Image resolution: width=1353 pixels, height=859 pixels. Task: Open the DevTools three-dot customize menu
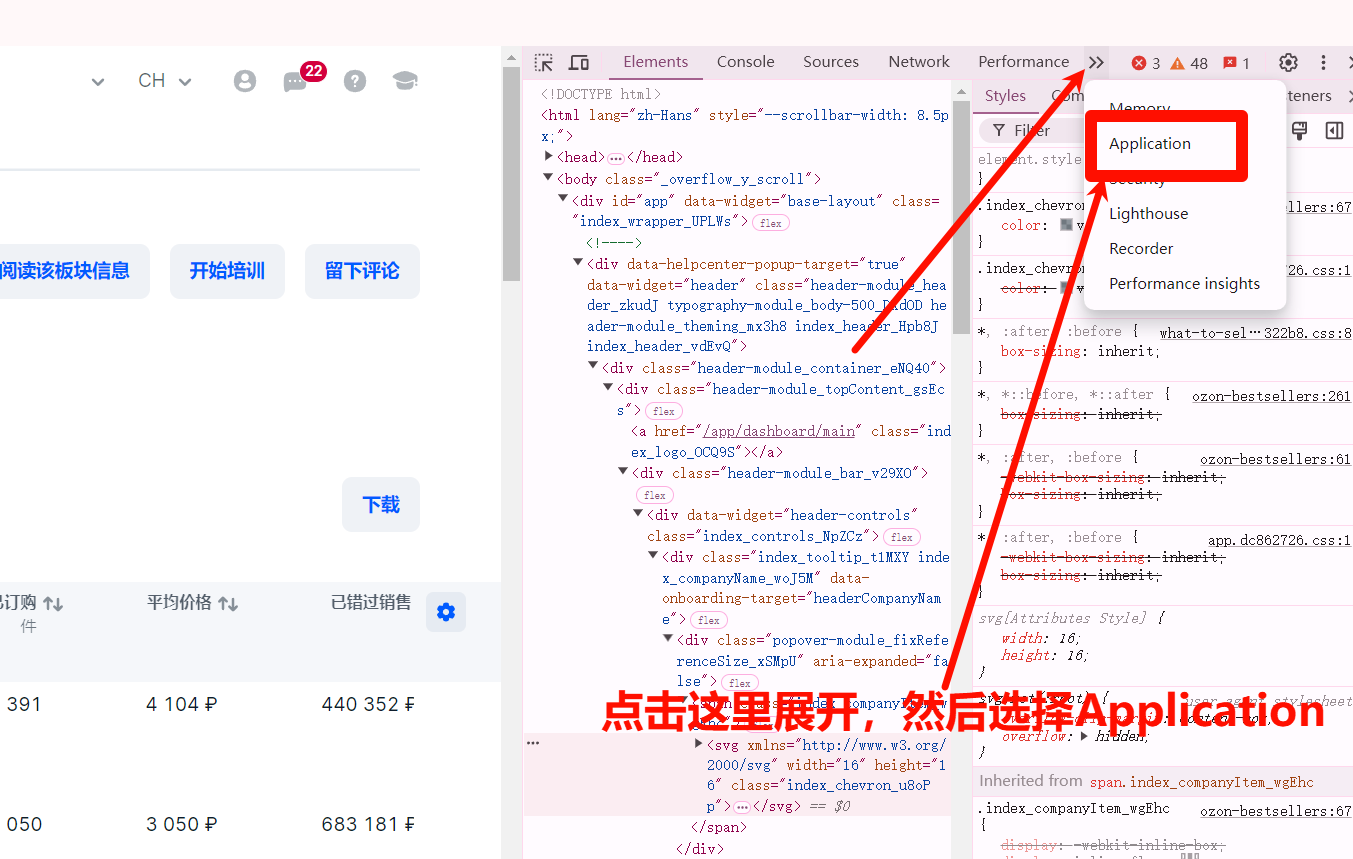(x=1323, y=62)
